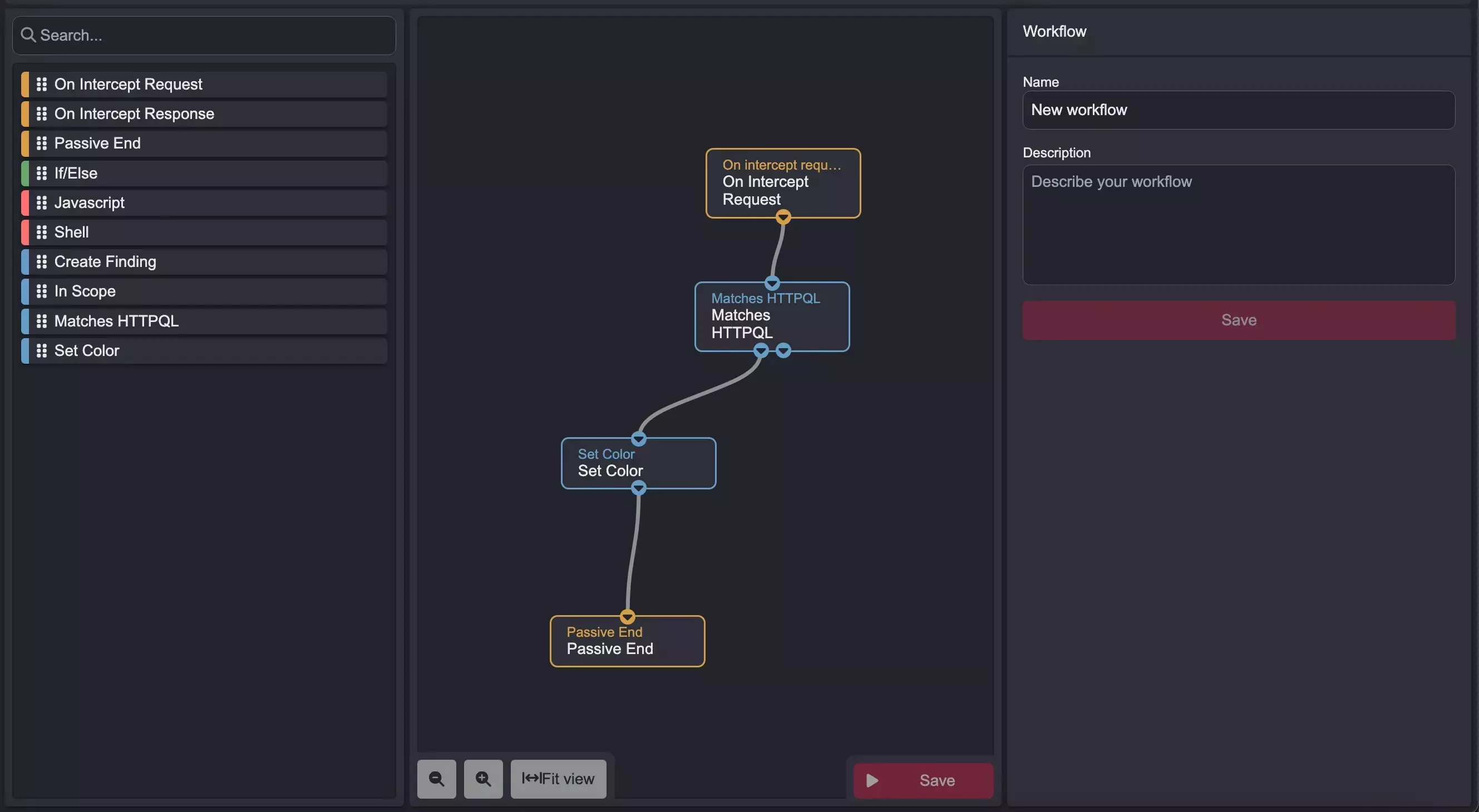
Task: Click drag handle icon of Create Finding item
Action: pos(41,262)
